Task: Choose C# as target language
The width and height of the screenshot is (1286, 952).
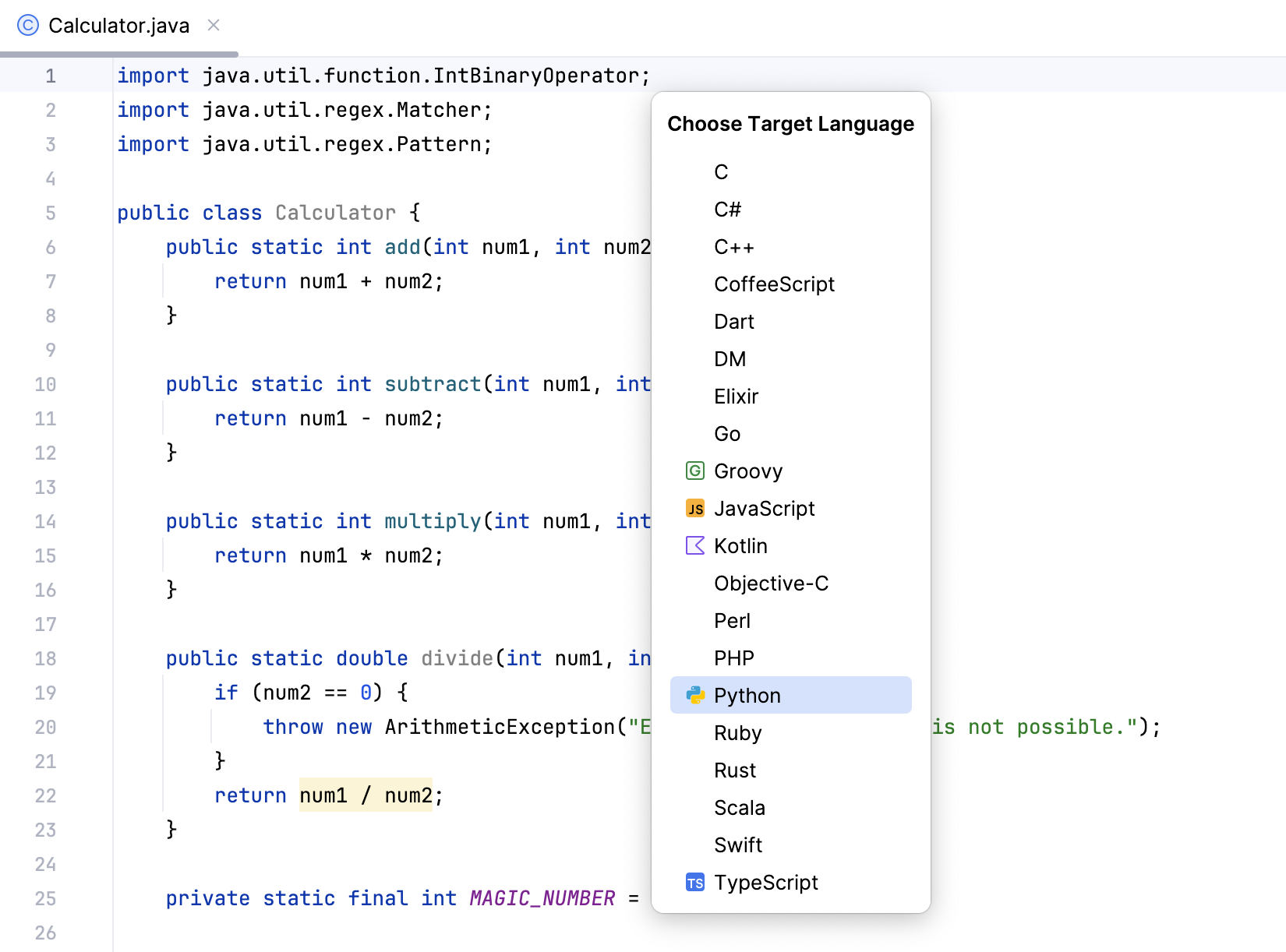Action: (x=791, y=210)
